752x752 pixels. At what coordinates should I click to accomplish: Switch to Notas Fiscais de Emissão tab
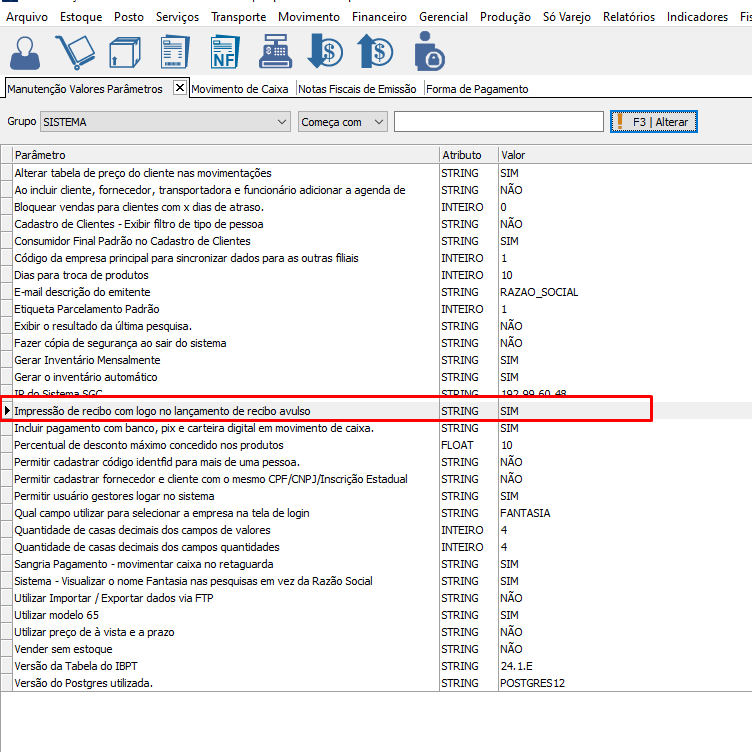point(357,89)
